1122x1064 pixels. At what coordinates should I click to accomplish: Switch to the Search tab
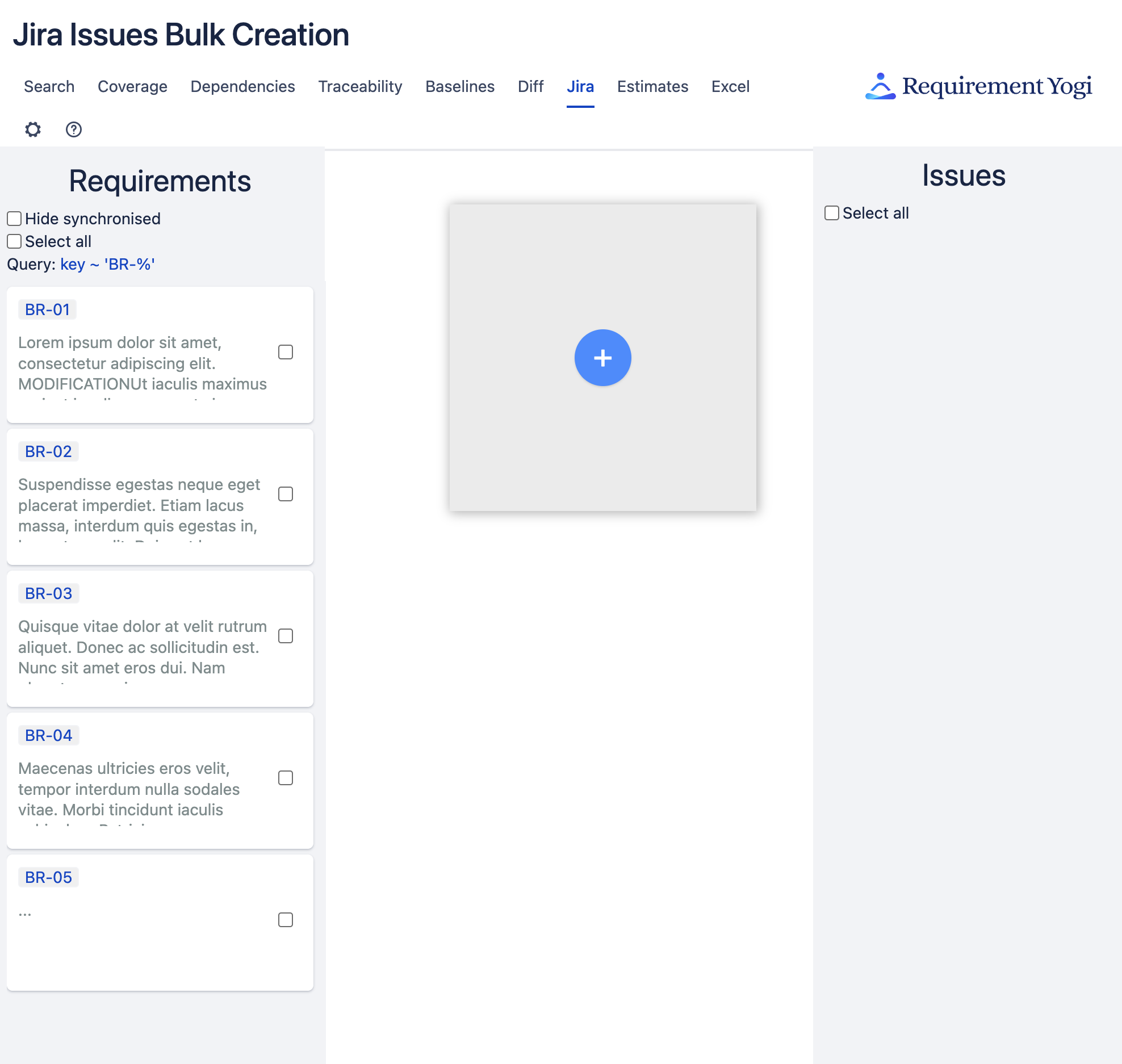pos(49,86)
